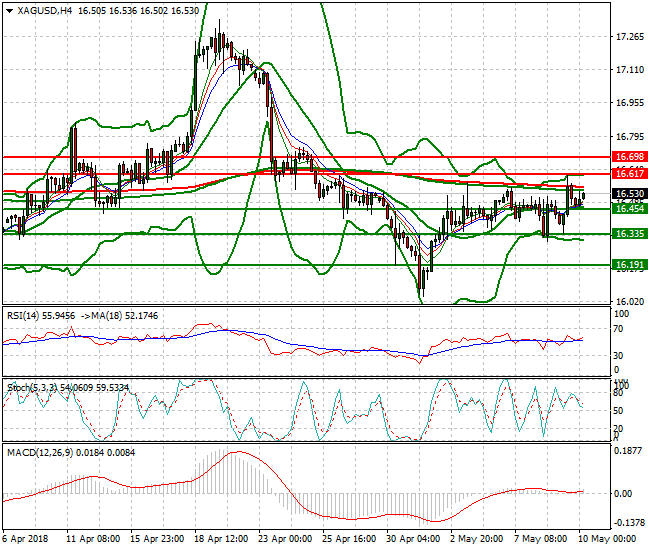Click the 0.1877 MACD scale value
The height and width of the screenshot is (550, 650).
(630, 451)
